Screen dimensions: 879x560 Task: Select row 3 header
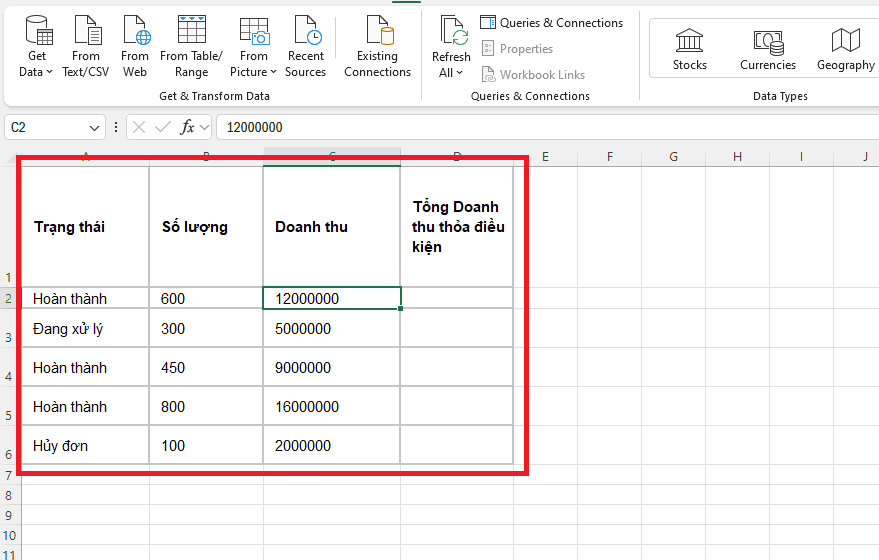(x=8, y=328)
